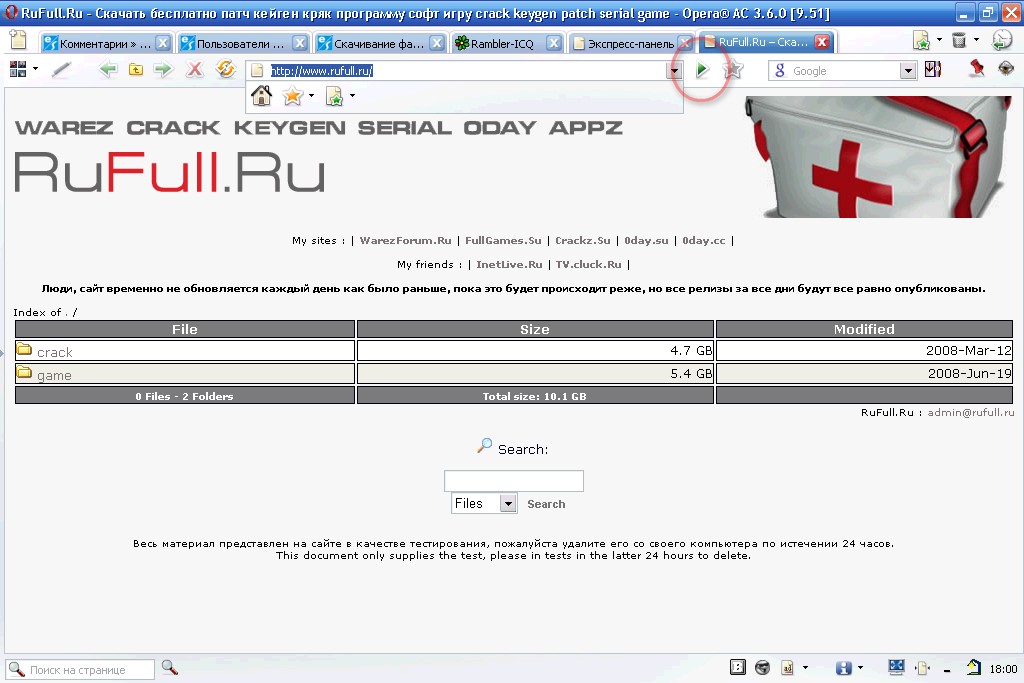This screenshot has width=1024, height=683.
Task: Expand the bookmark page dropdown arrow
Action: point(353,96)
